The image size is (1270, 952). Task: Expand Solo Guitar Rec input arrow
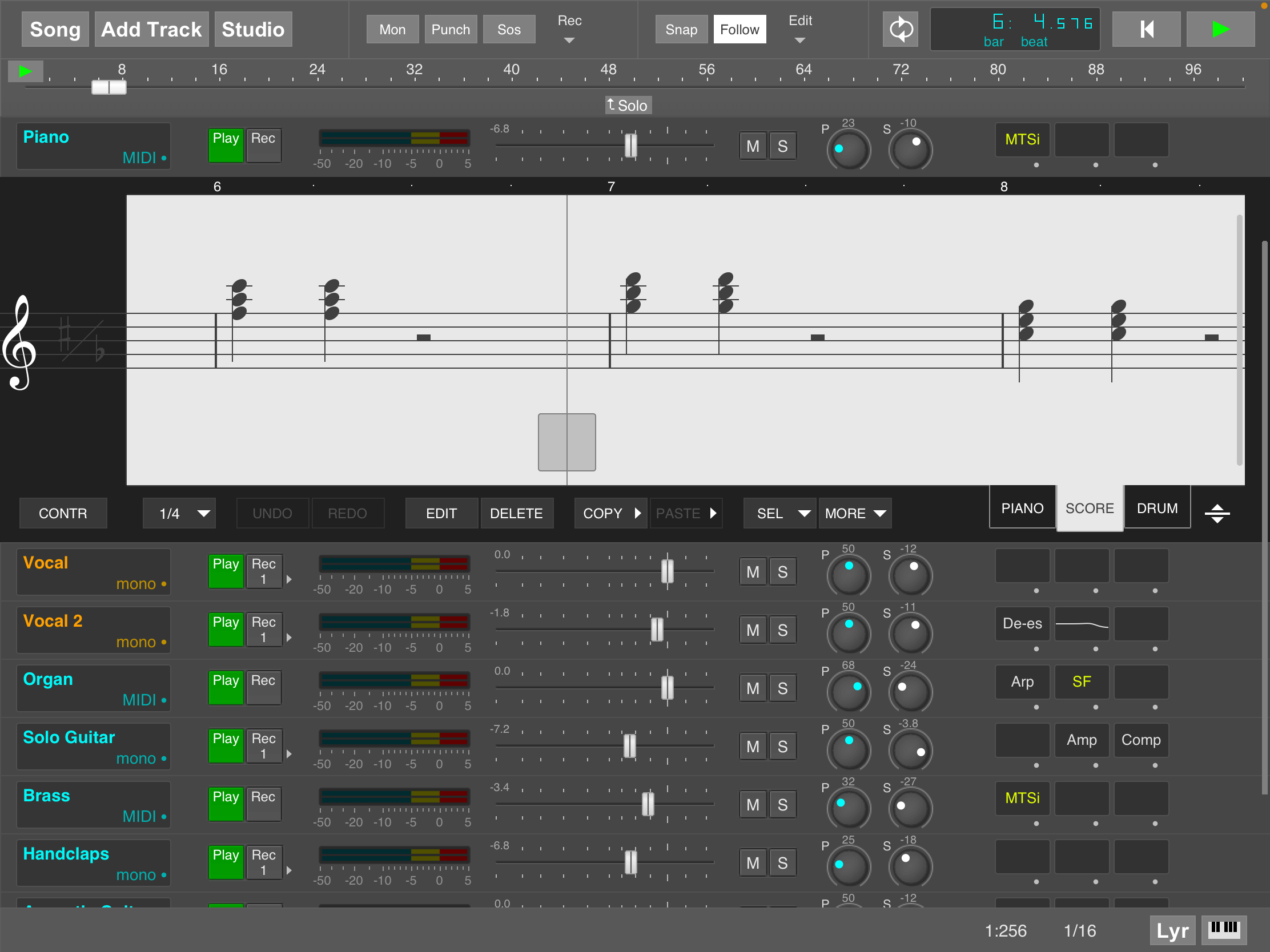pyautogui.click(x=289, y=754)
